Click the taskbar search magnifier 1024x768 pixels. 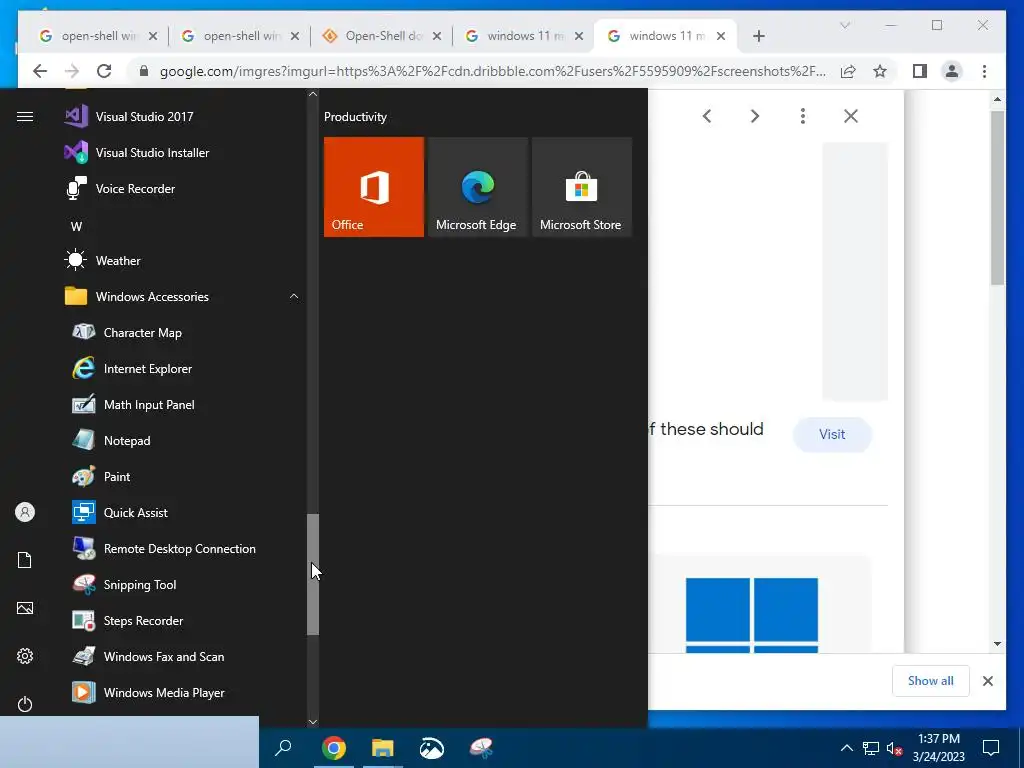point(283,748)
